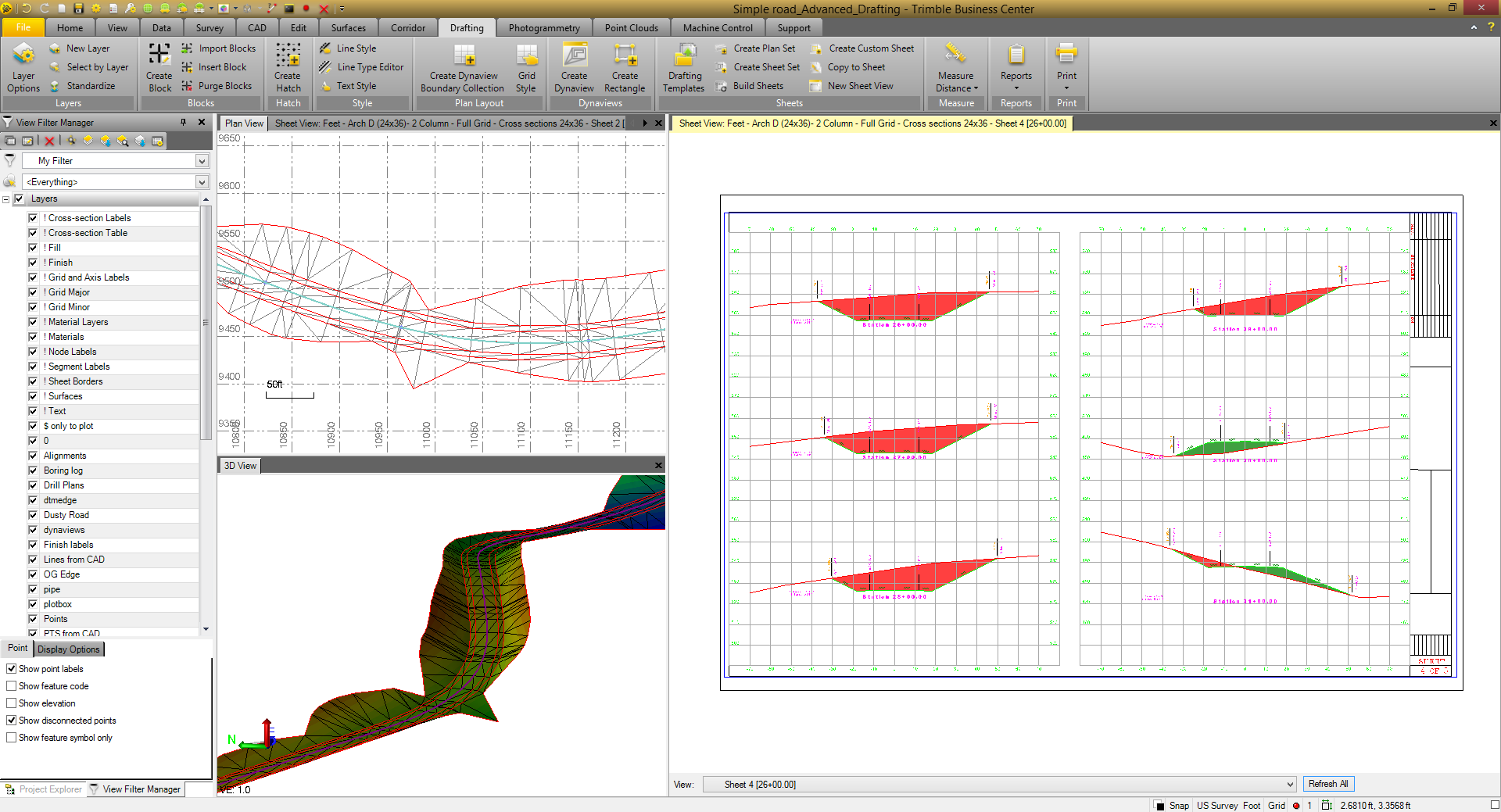Screen dimensions: 1501x812
Task: Click the Create Block icon
Action: click(x=159, y=67)
